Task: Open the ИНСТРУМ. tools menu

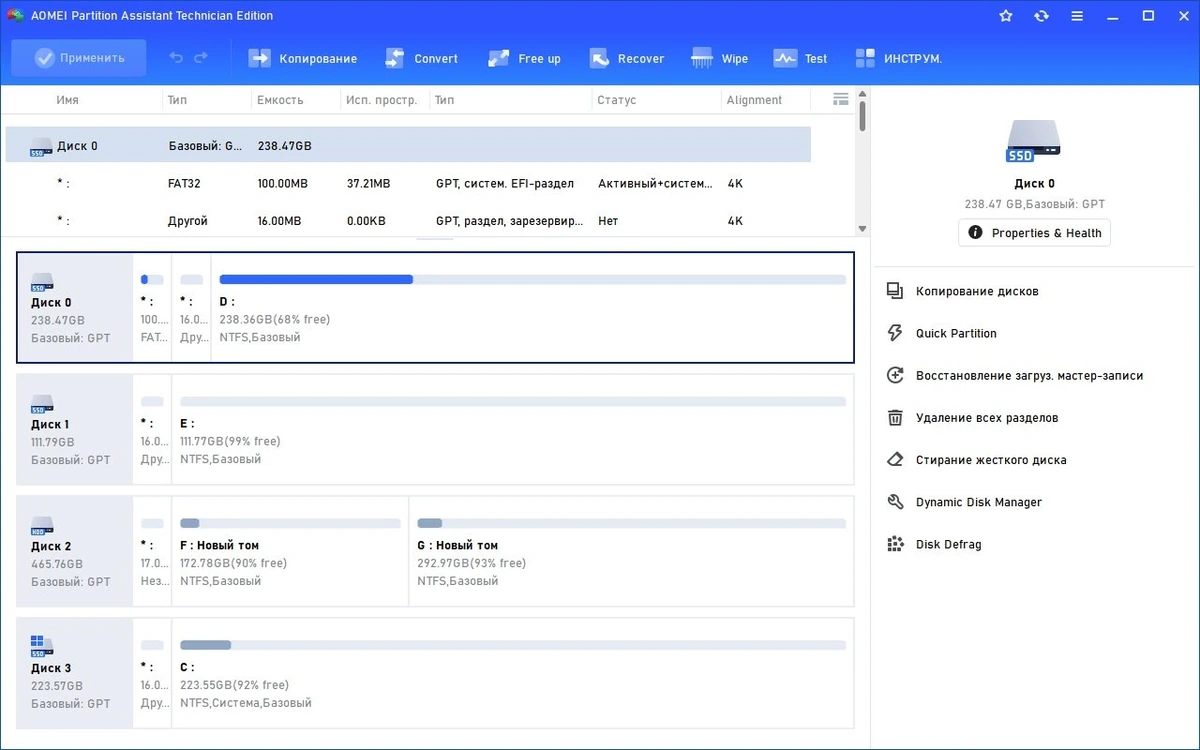Action: pos(898,59)
